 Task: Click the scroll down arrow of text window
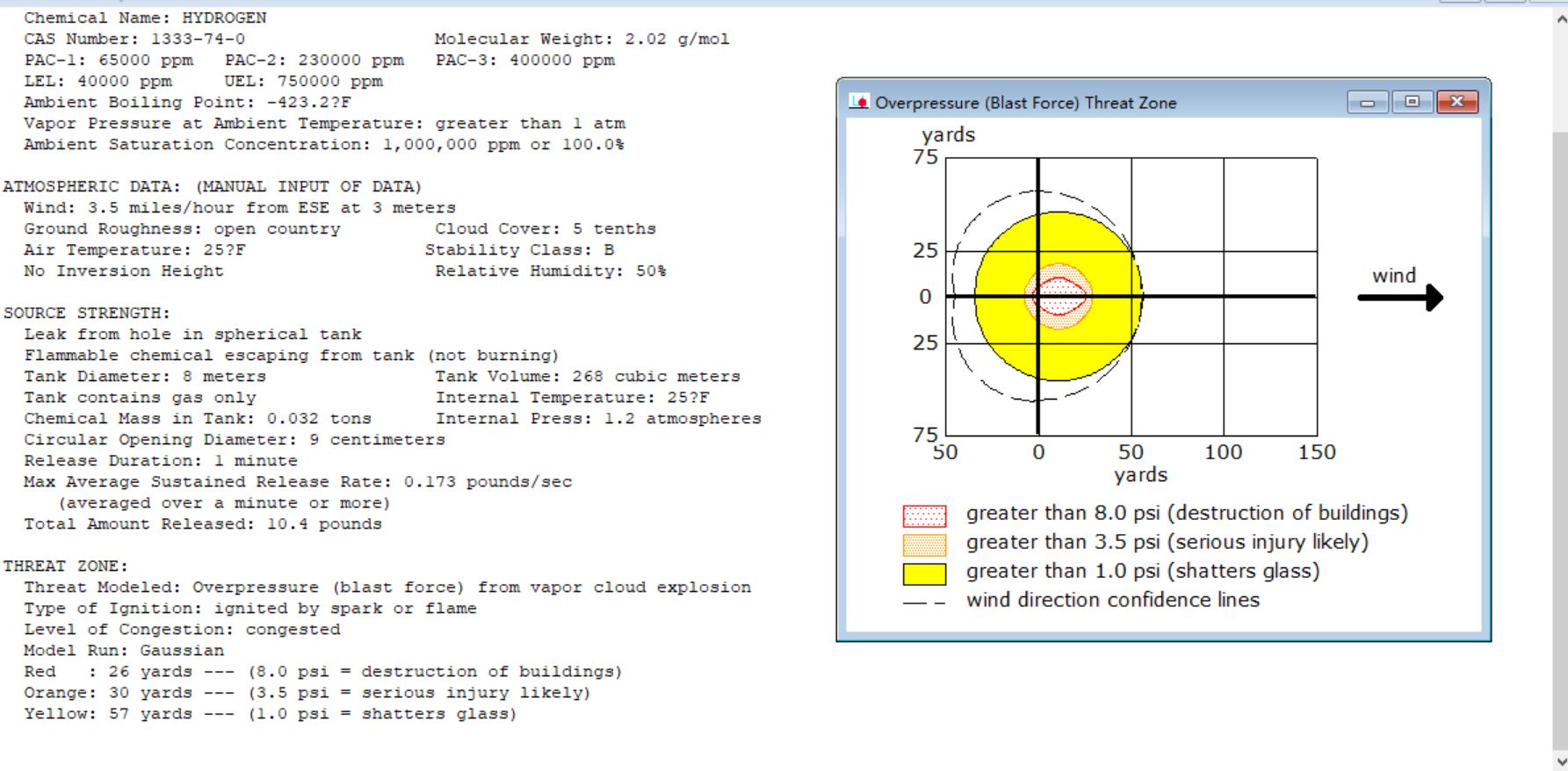[1560, 761]
